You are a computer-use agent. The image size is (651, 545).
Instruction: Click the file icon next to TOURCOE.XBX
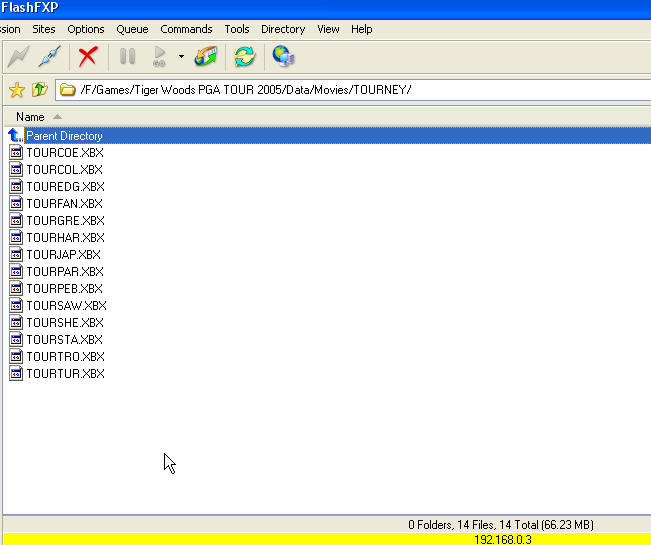click(x=16, y=152)
